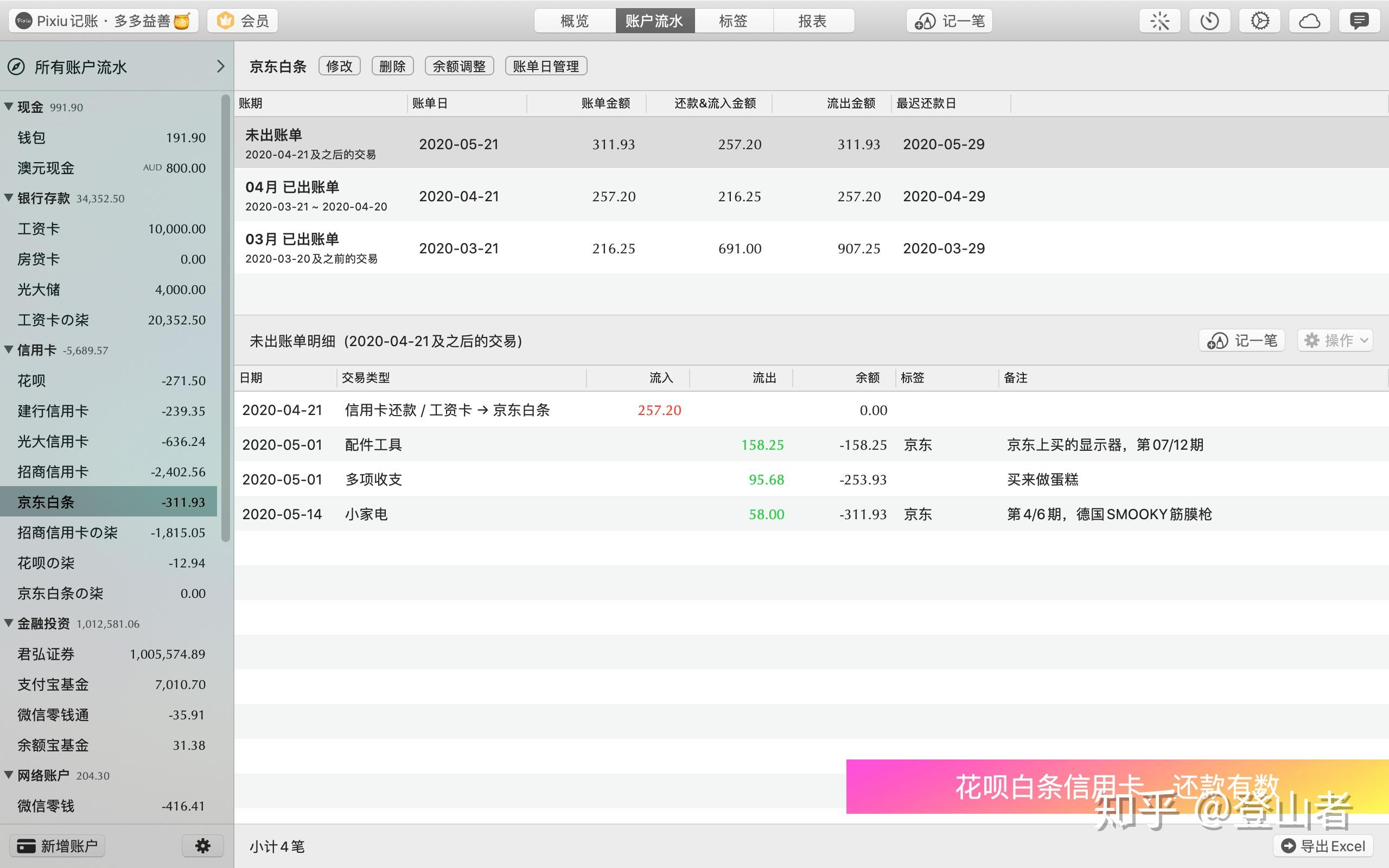
Task: Select the 03月 已出账单 row
Action: [811, 247]
